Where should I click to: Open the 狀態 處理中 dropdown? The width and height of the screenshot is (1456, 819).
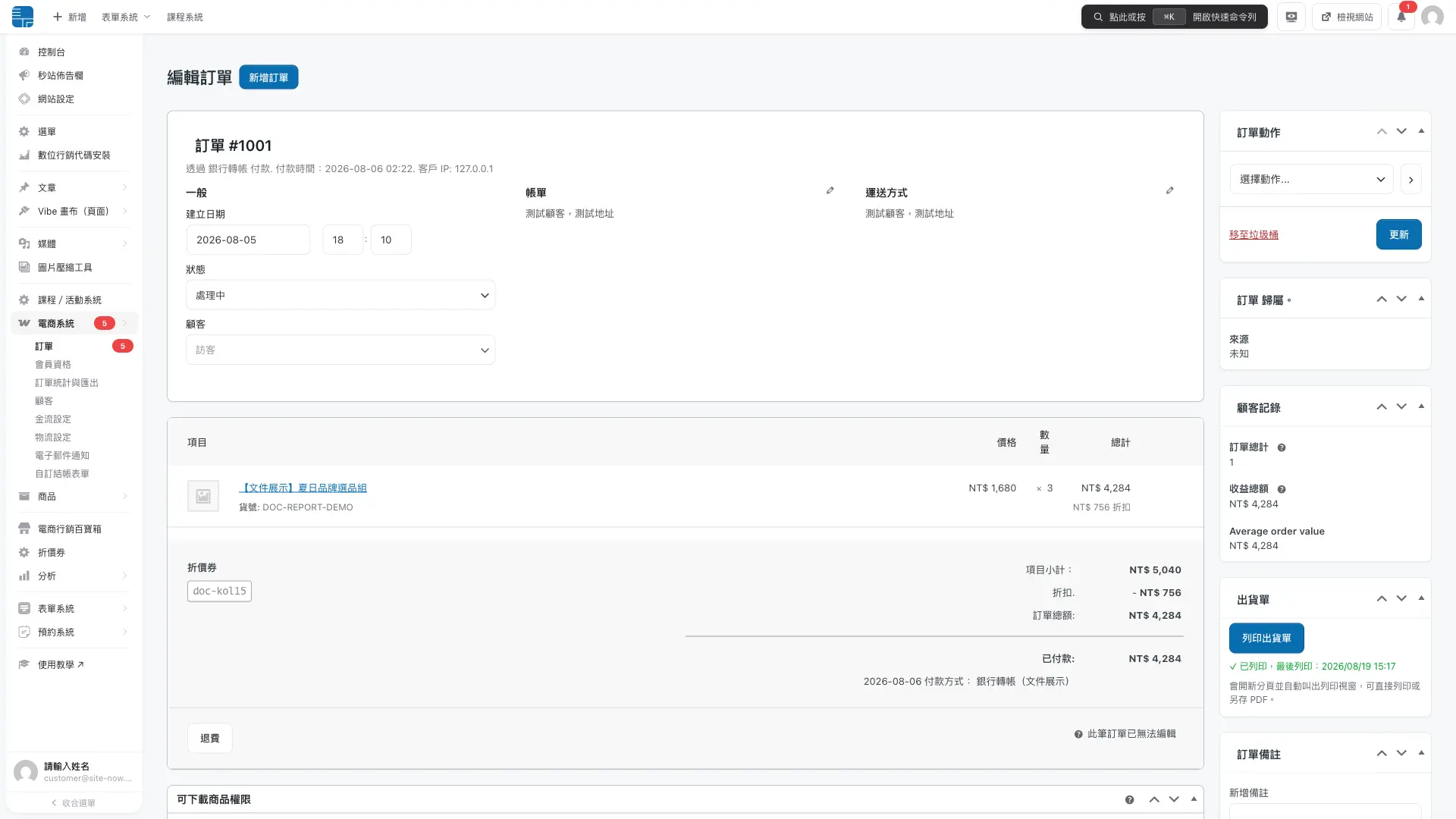click(x=340, y=296)
